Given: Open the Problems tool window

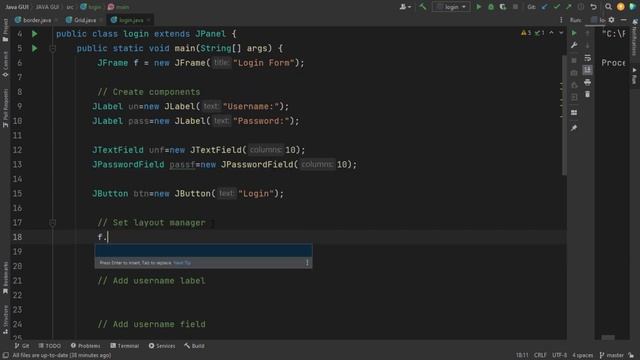Looking at the screenshot, I should pos(85,346).
